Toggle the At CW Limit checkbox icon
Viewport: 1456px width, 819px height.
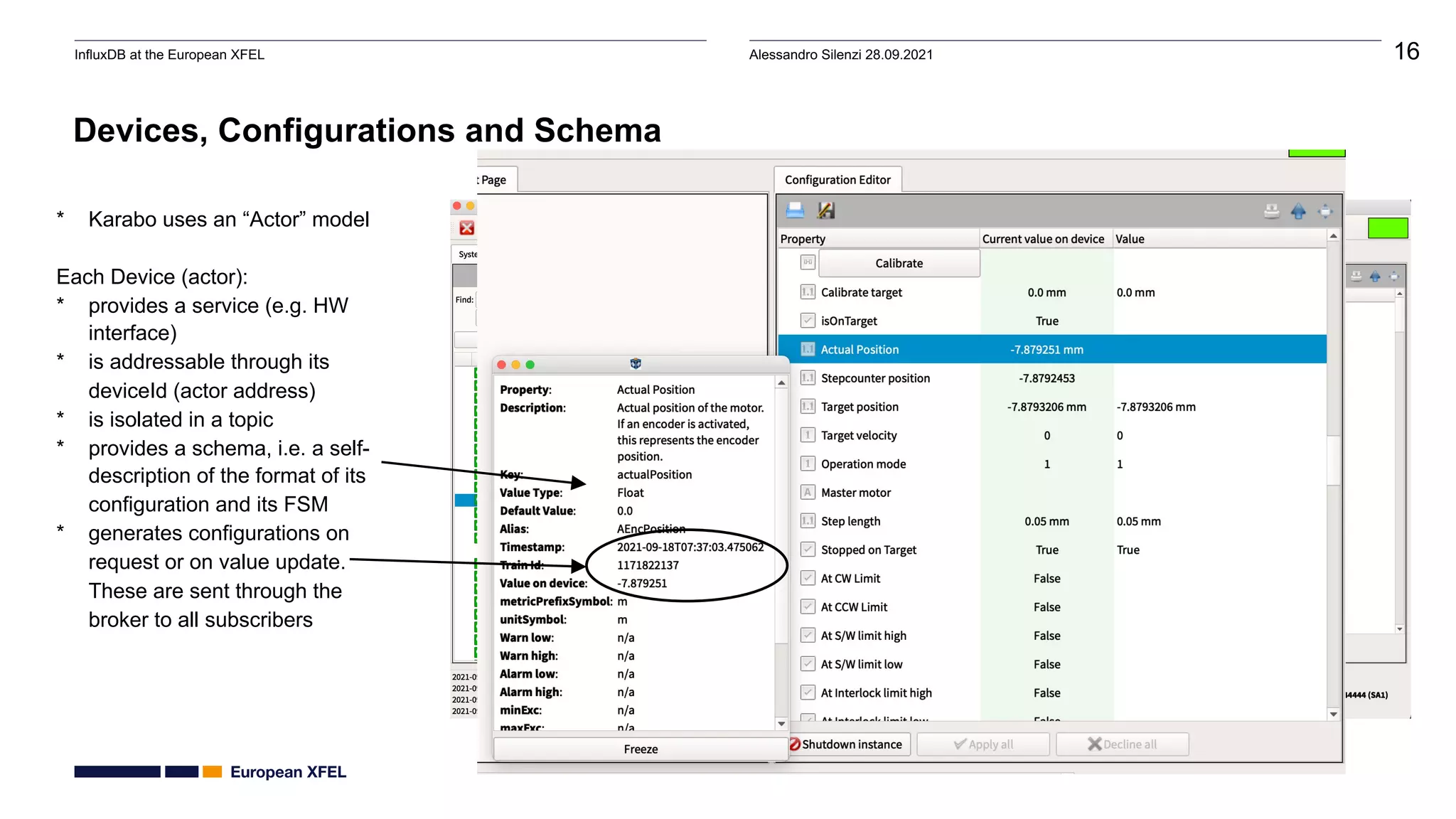[x=808, y=577]
